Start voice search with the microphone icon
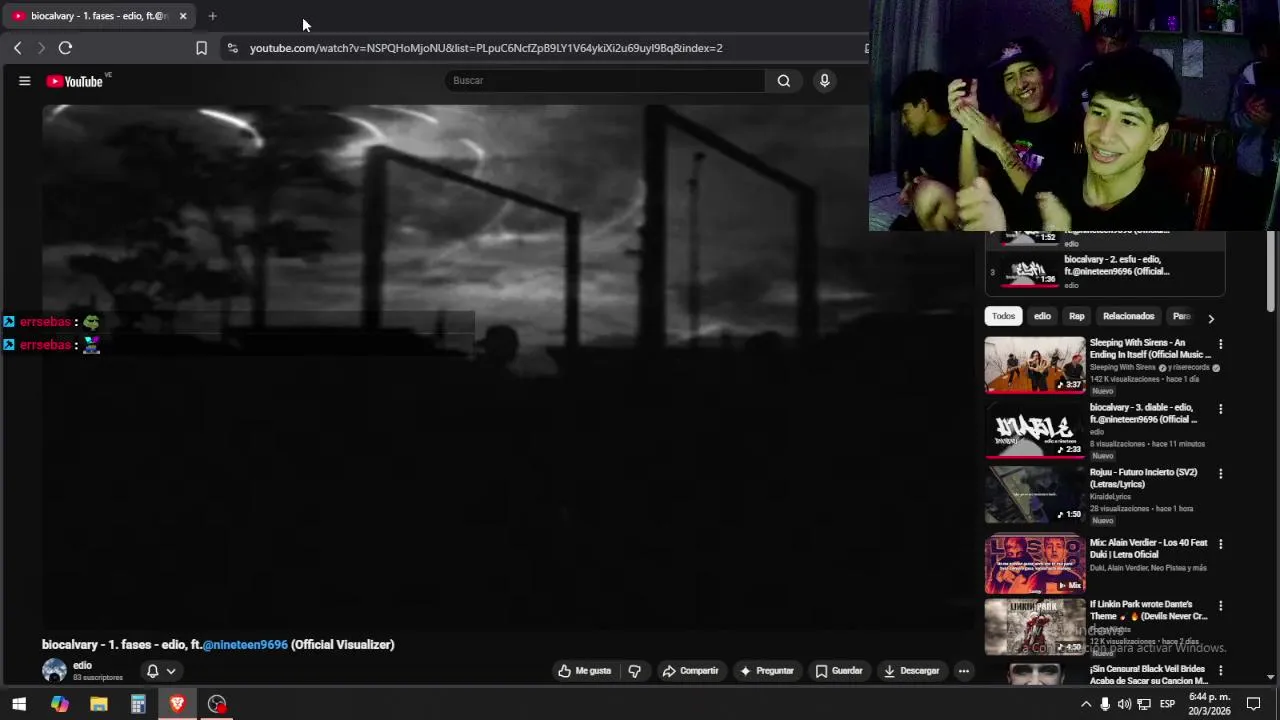 tap(824, 81)
